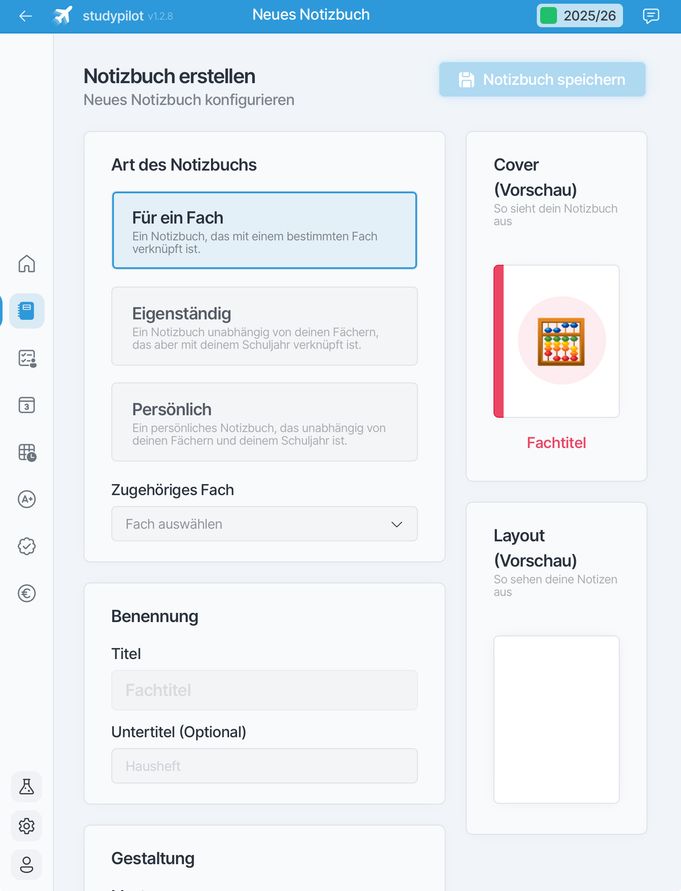Screen dimensions: 681x891
Task: Open the chat feedback icon in header
Action: [651, 16]
